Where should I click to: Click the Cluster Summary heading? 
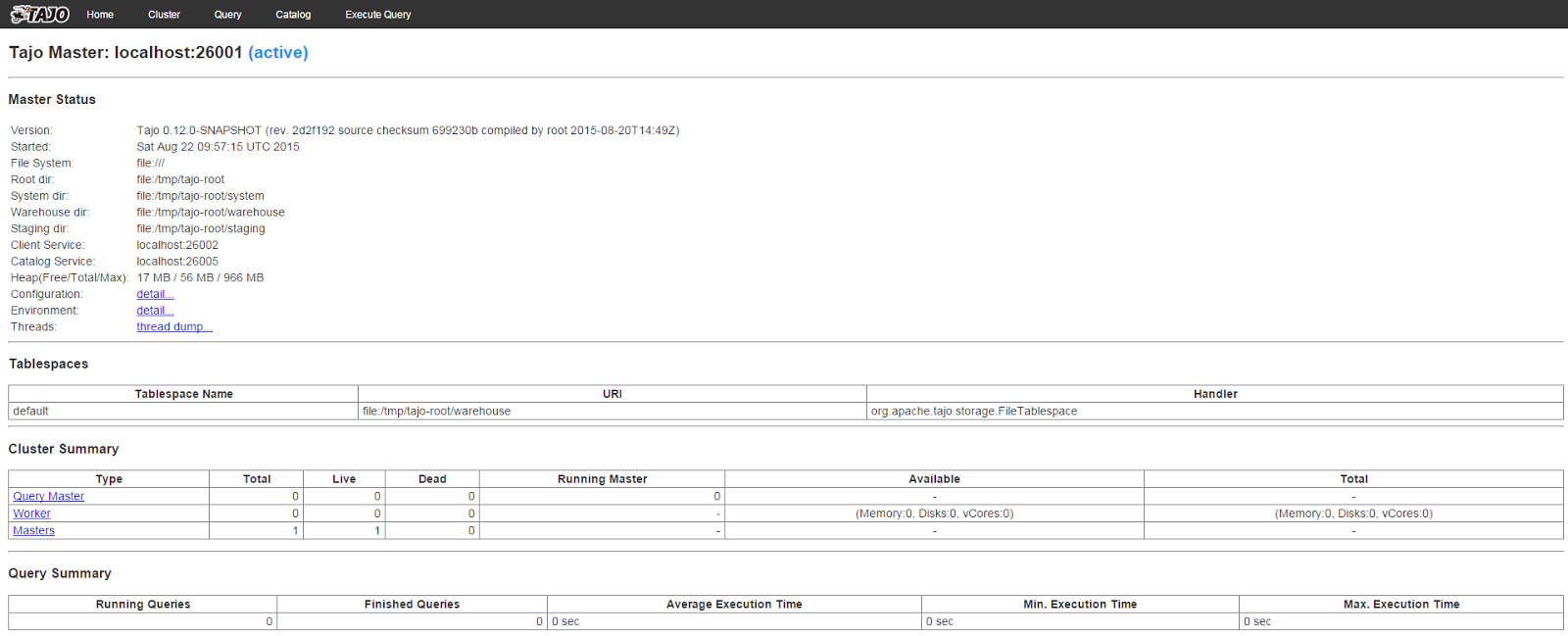pyautogui.click(x=64, y=449)
